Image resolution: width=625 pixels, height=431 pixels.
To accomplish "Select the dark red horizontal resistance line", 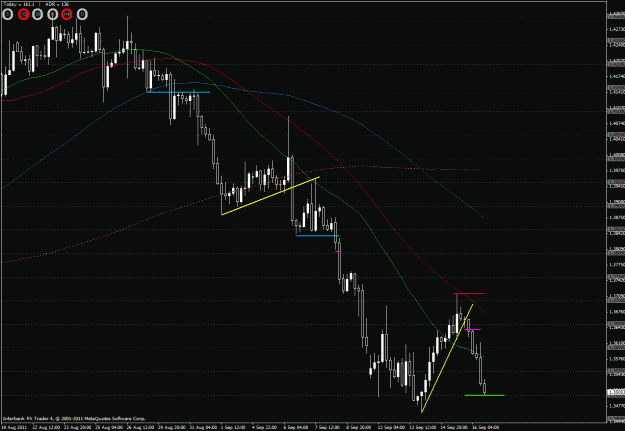I will [x=469, y=293].
